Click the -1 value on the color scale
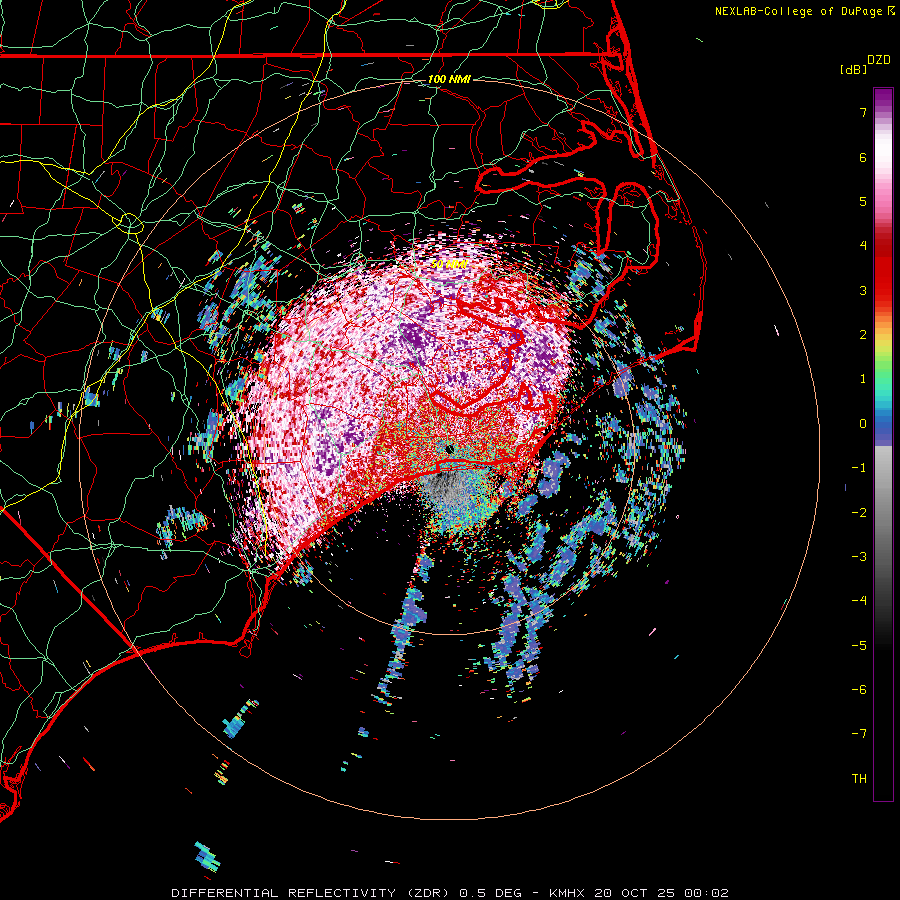Image resolution: width=900 pixels, height=900 pixels. point(859,468)
